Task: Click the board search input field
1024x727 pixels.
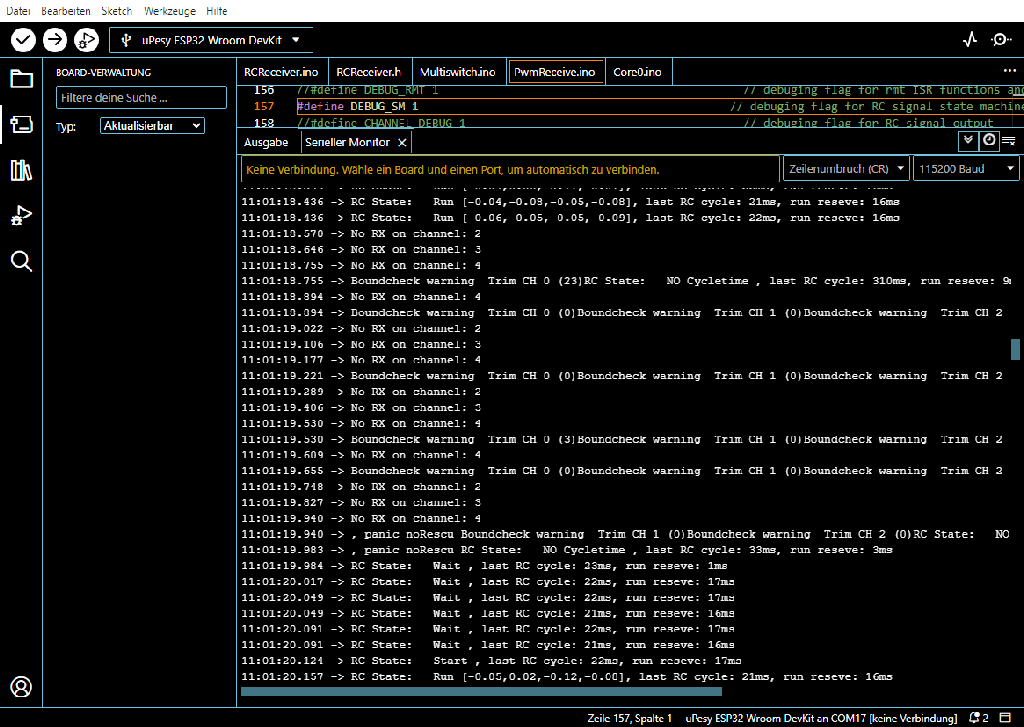Action: click(141, 98)
